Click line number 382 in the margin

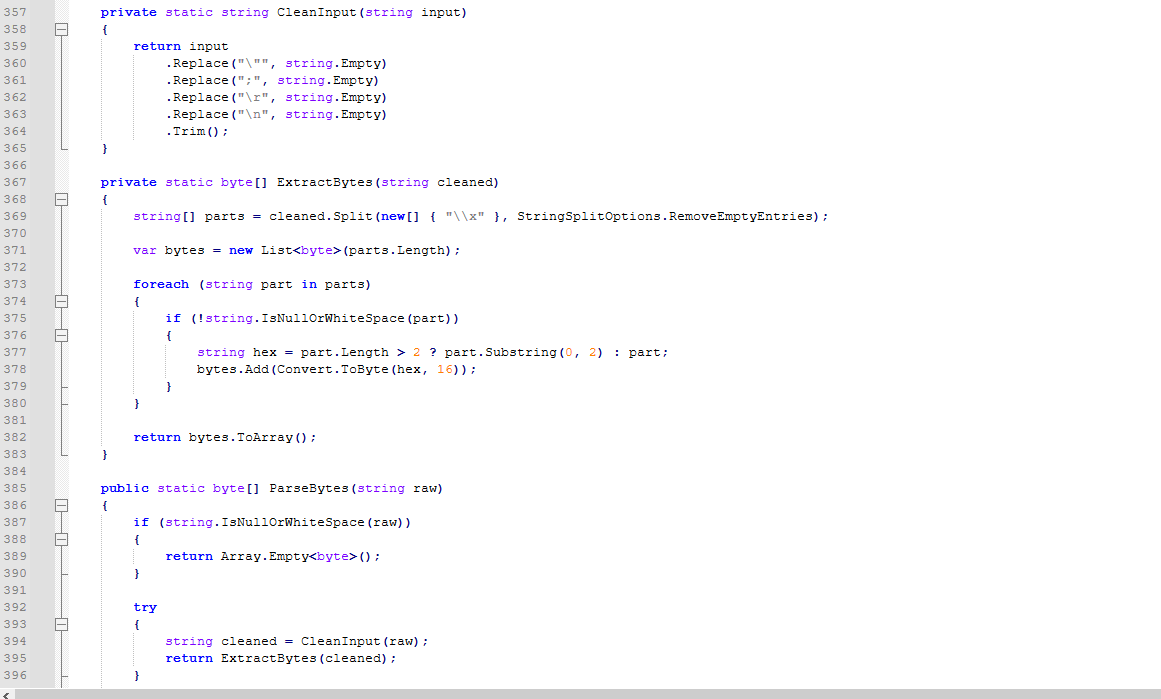point(15,438)
